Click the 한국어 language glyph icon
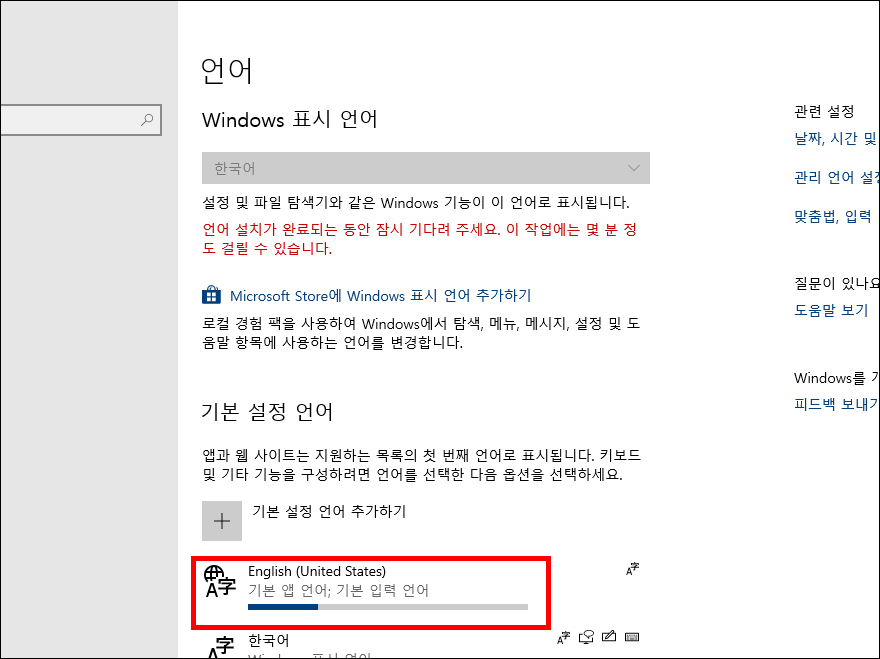880x659 pixels. [x=219, y=647]
